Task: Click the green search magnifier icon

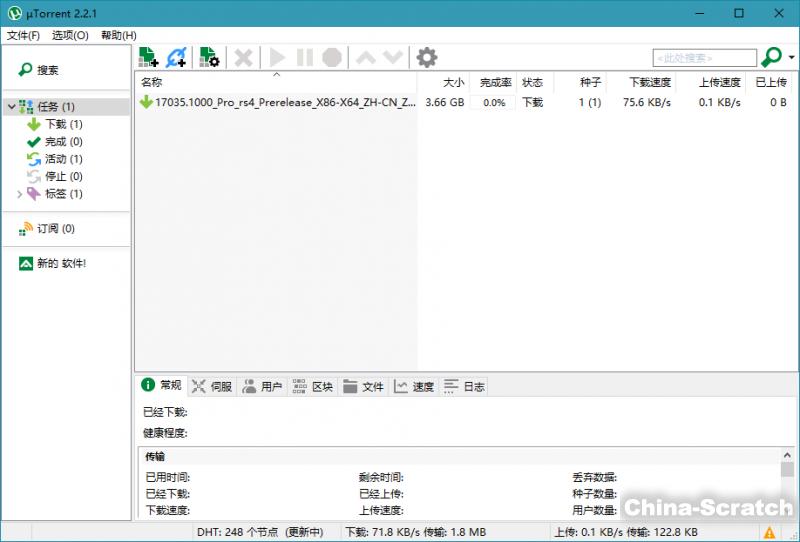Action: pos(771,58)
